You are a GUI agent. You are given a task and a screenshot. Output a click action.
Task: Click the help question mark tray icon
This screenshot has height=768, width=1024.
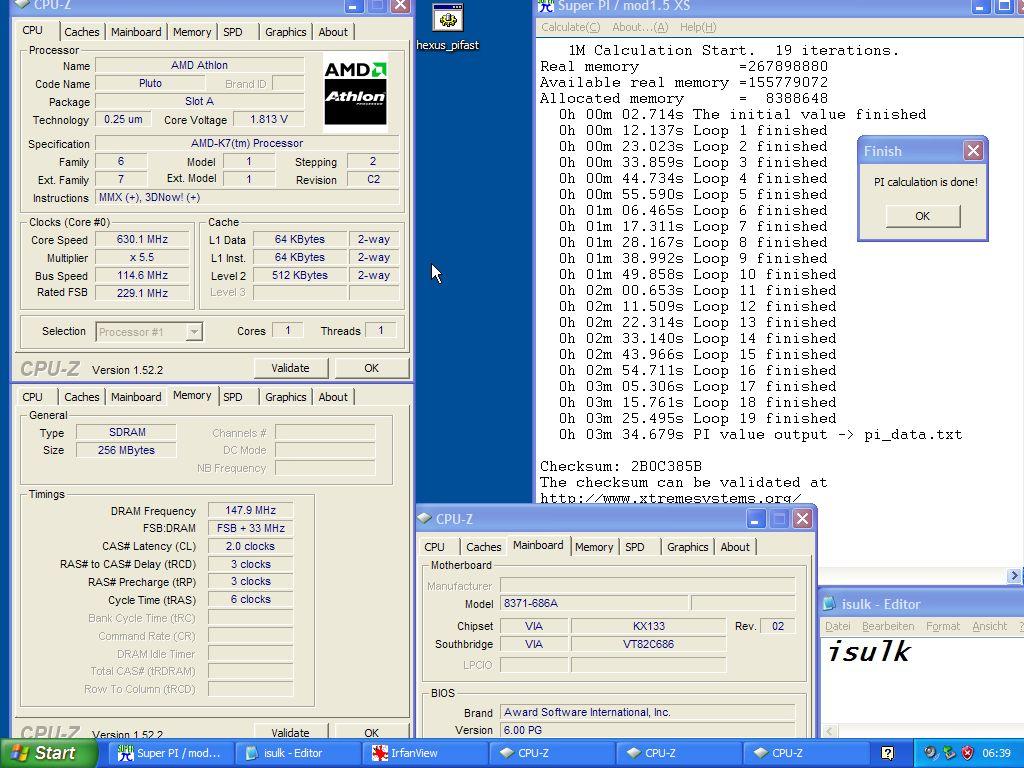tap(887, 753)
